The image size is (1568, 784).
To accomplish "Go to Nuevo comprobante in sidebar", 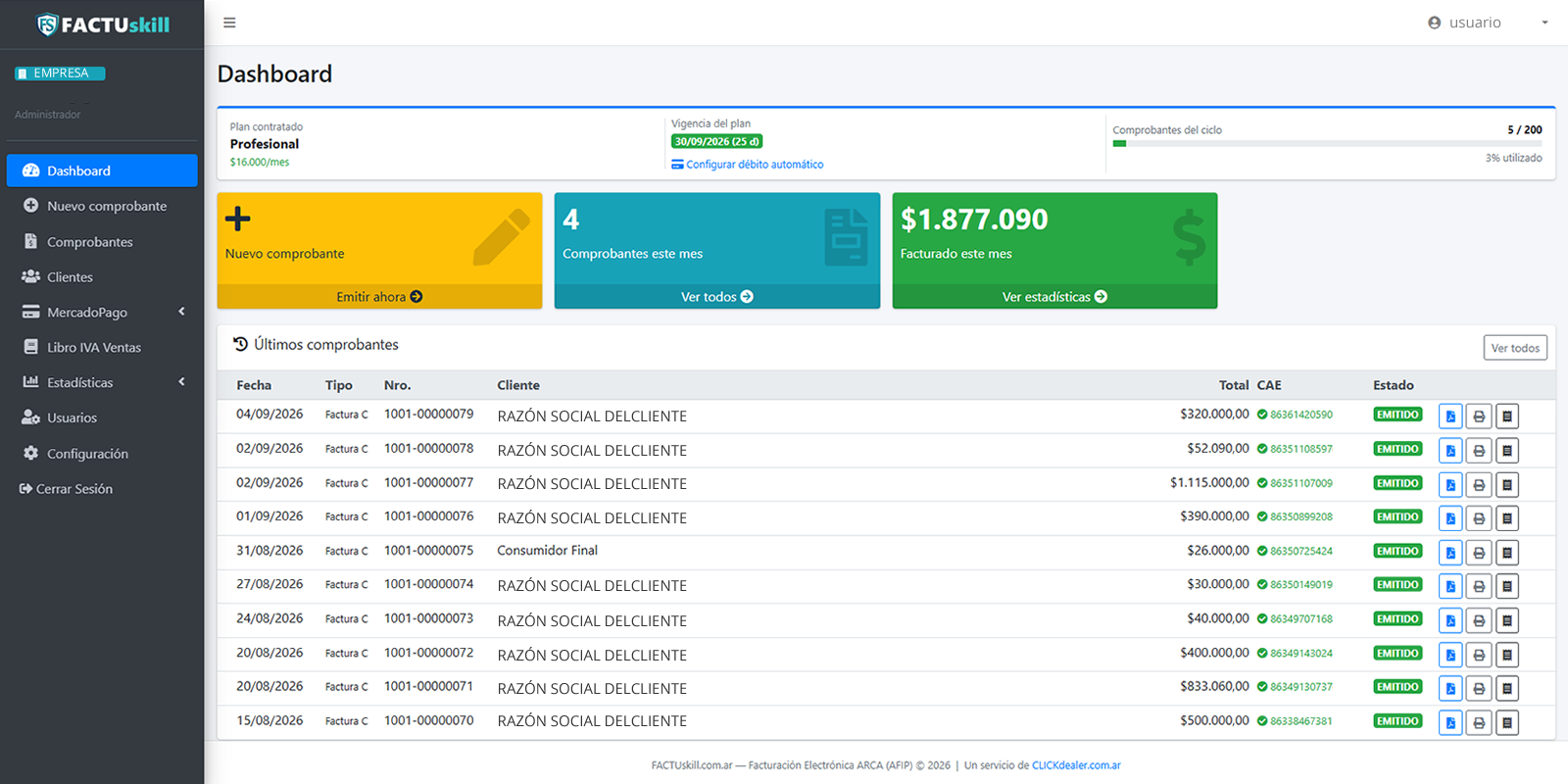I will (x=102, y=206).
